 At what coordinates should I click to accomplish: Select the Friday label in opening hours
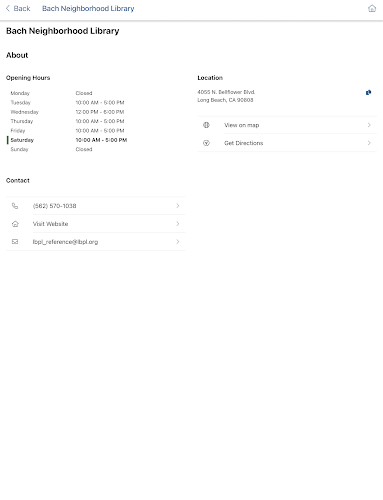[x=18, y=130]
